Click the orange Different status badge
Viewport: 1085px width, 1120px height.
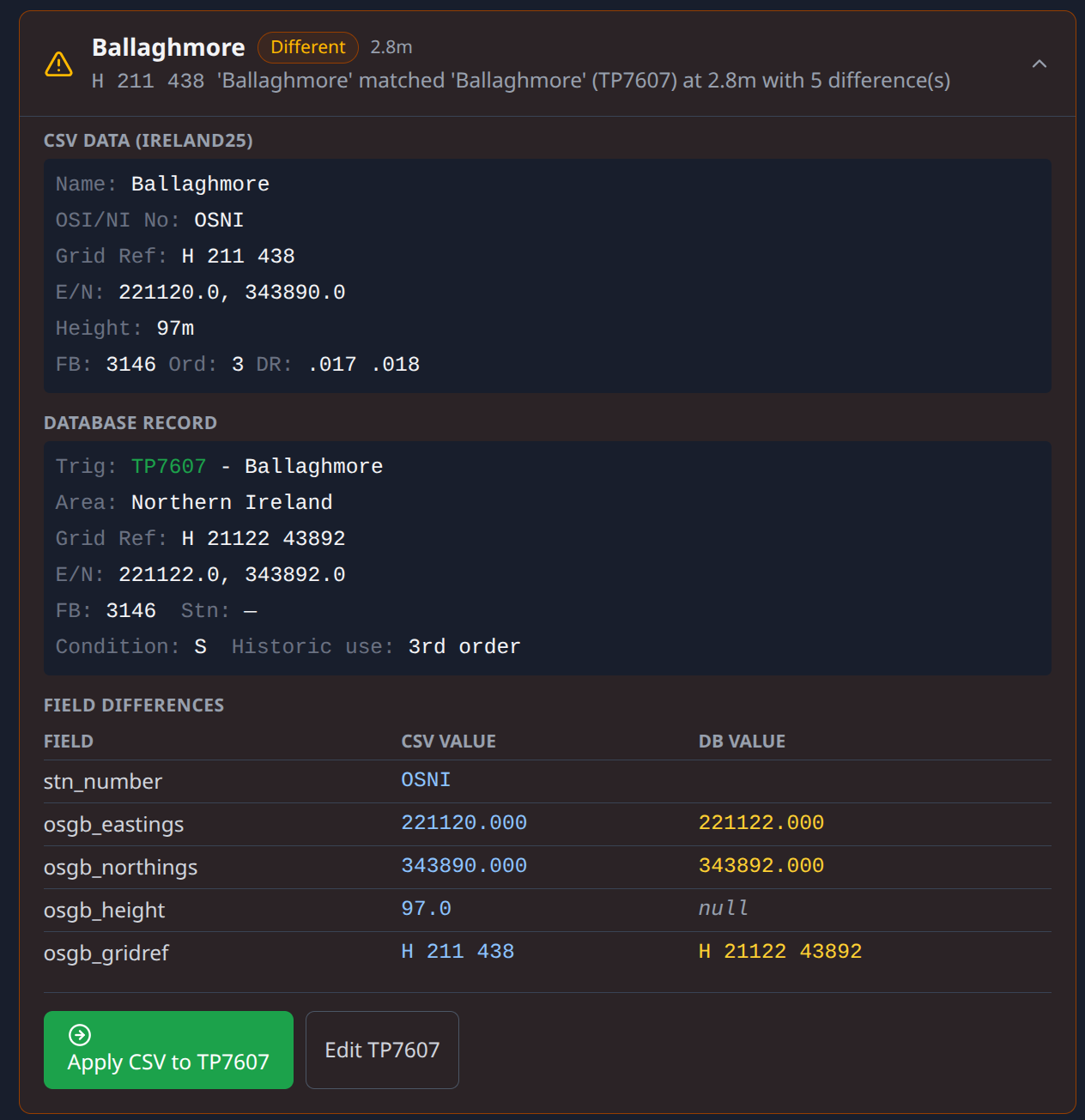[307, 47]
